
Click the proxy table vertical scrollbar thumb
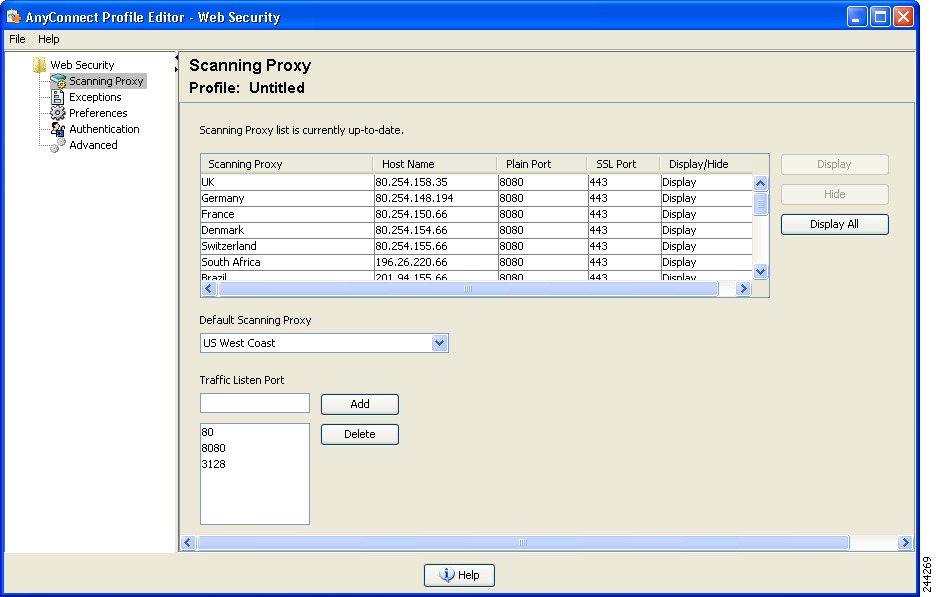(760, 204)
